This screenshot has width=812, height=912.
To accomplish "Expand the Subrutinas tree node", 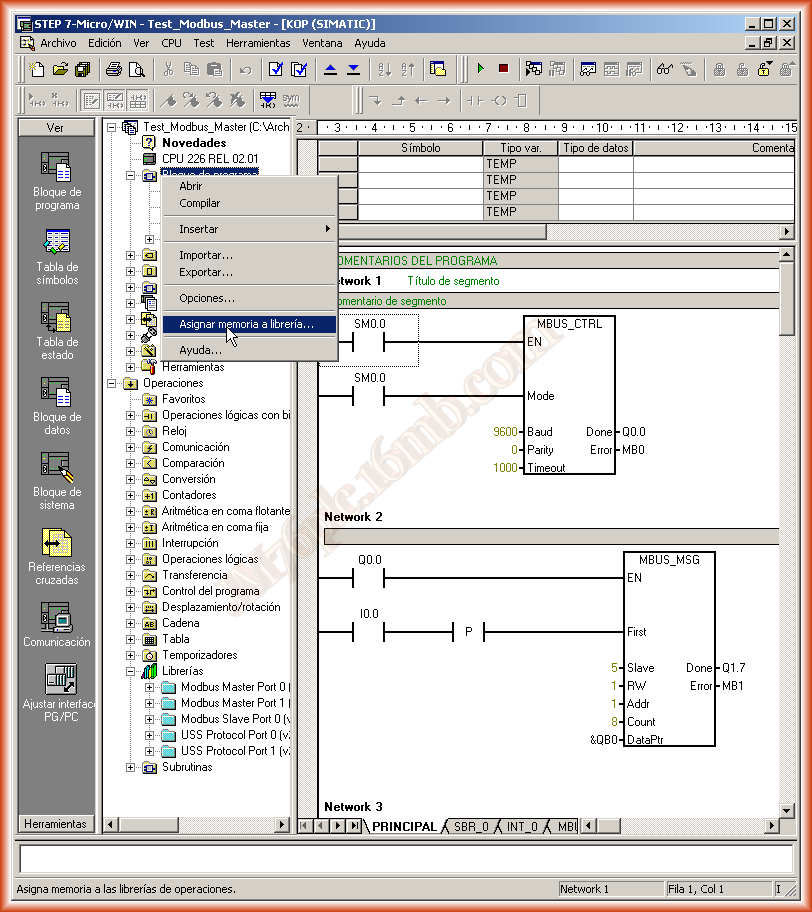I will pyautogui.click(x=131, y=767).
